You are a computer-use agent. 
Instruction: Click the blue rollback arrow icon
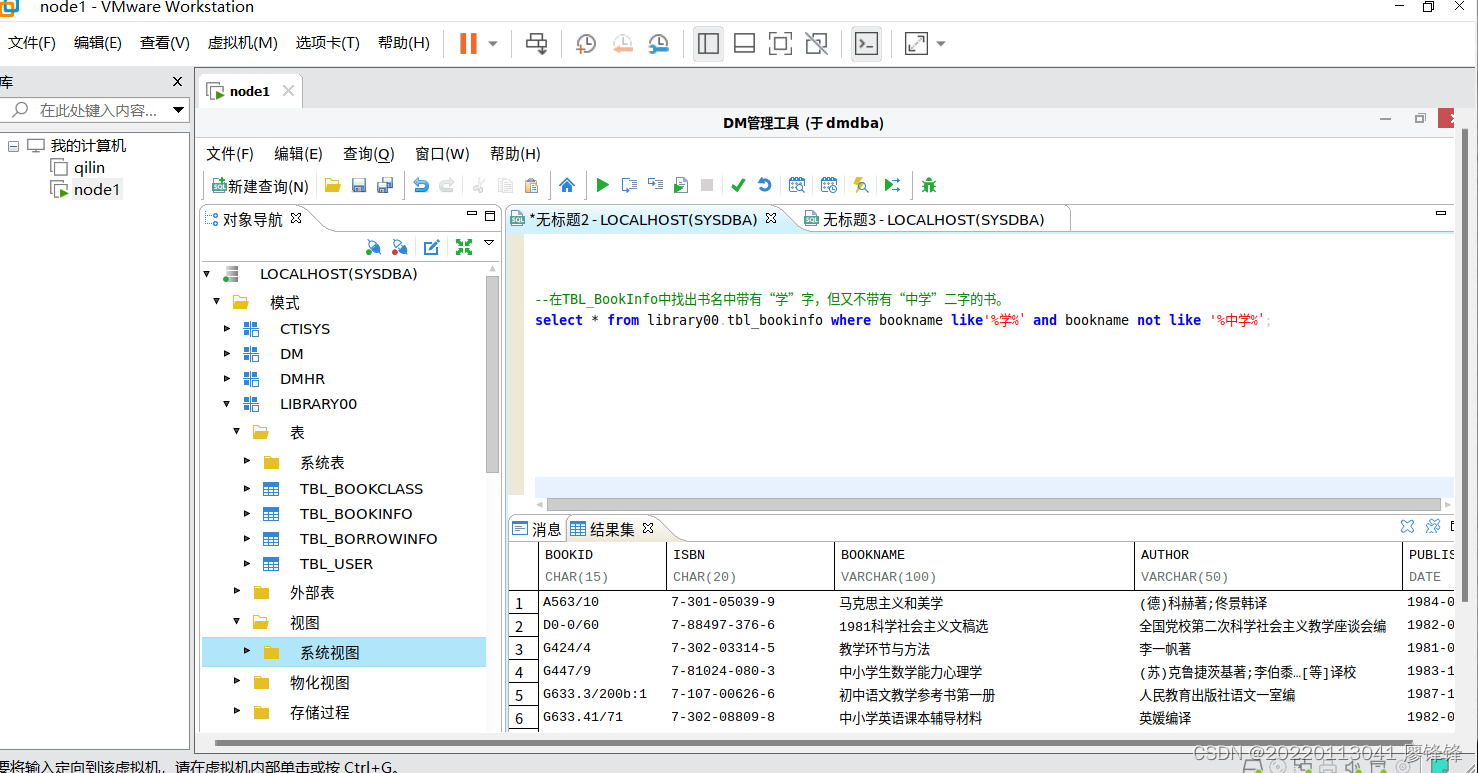click(x=764, y=185)
